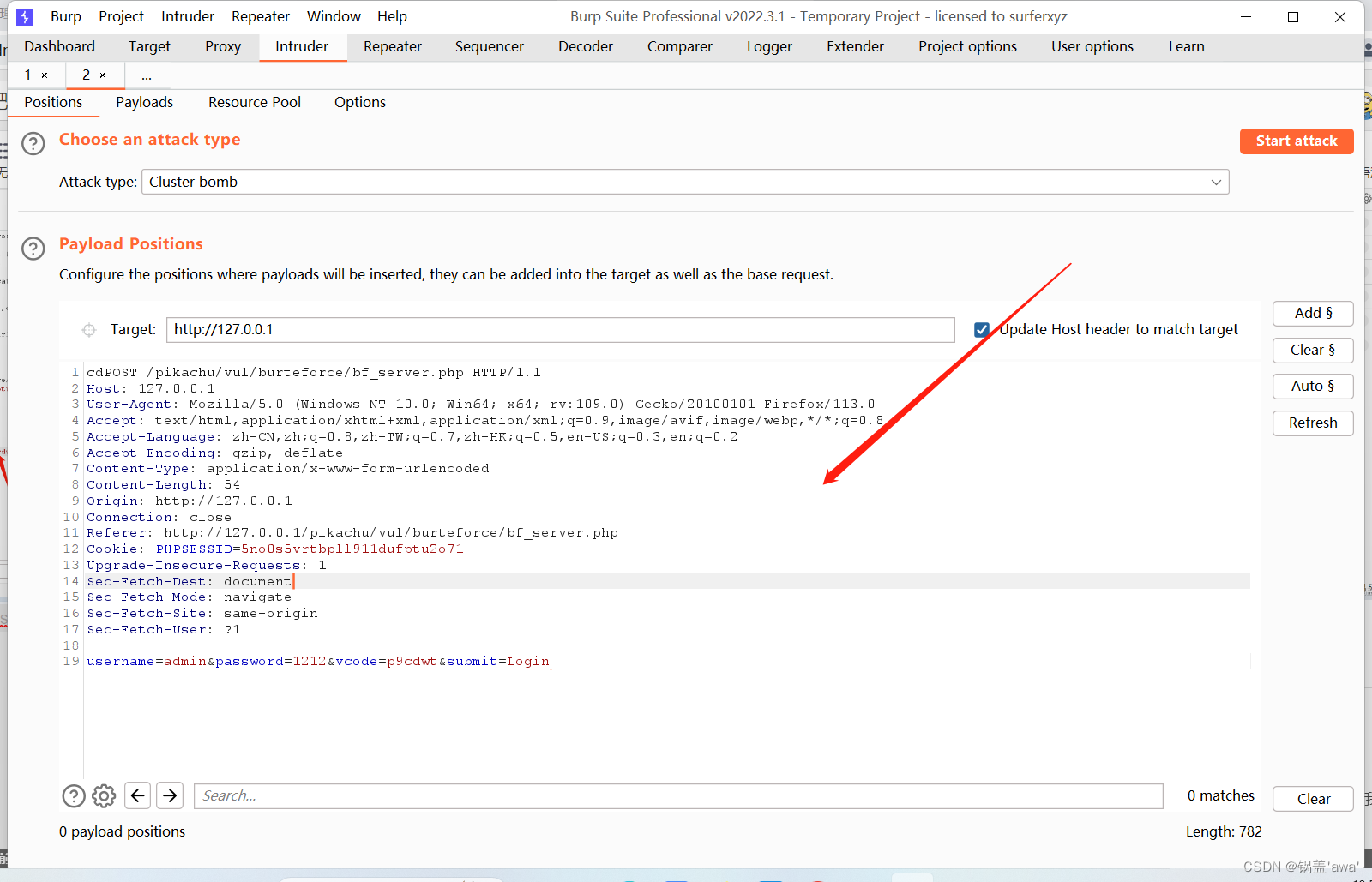Select the Positions sub-tab
Image resolution: width=1372 pixels, height=882 pixels.
tap(53, 102)
